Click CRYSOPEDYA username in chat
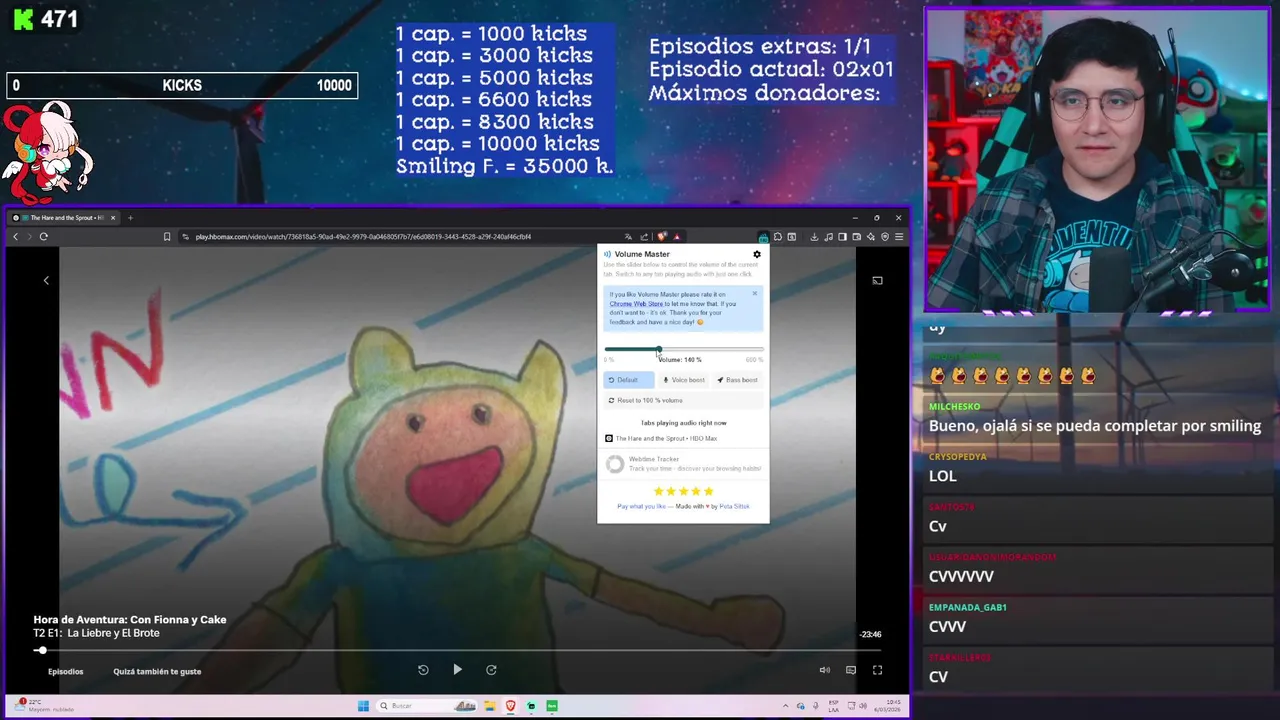 pos(958,457)
